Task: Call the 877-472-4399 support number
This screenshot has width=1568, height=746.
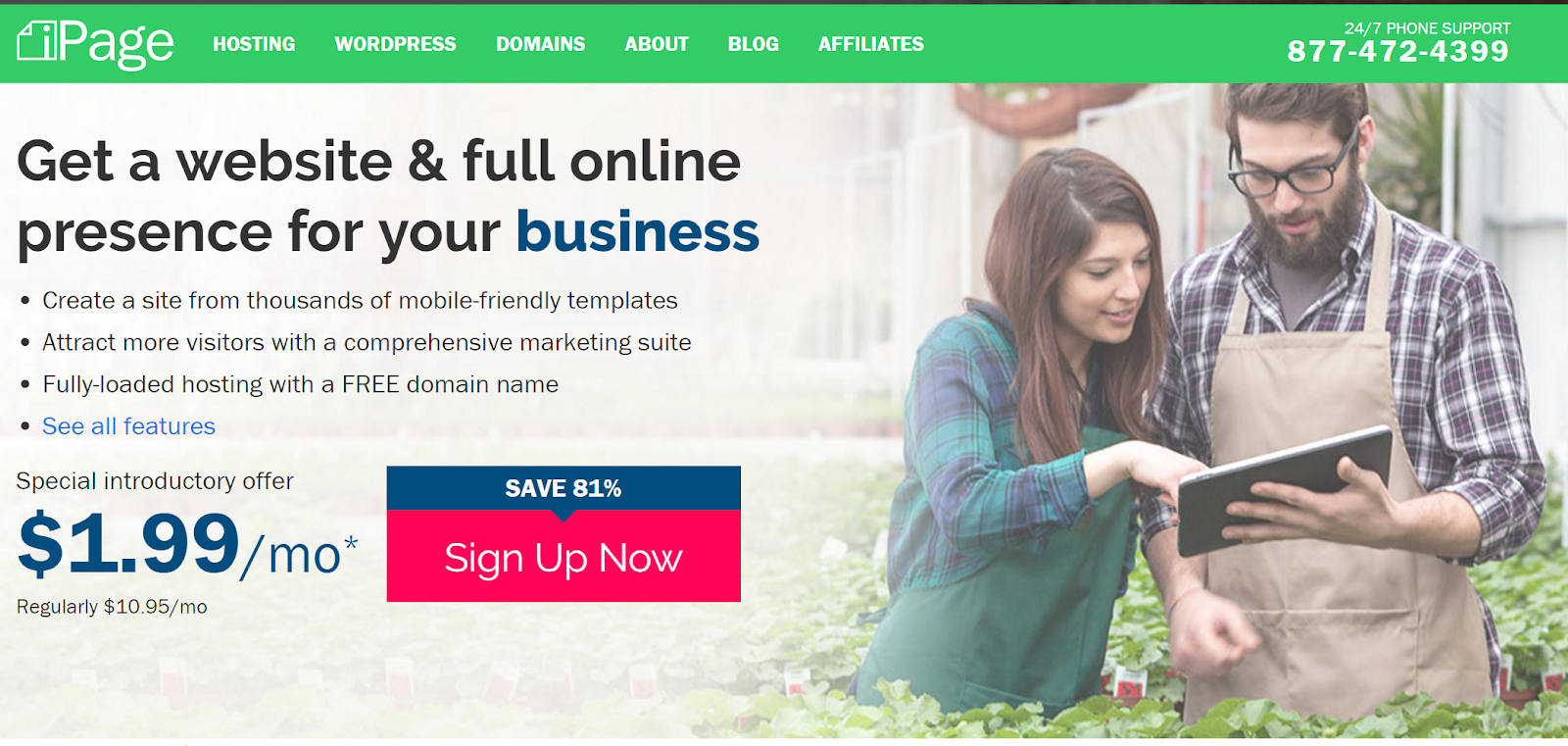Action: click(x=1397, y=51)
